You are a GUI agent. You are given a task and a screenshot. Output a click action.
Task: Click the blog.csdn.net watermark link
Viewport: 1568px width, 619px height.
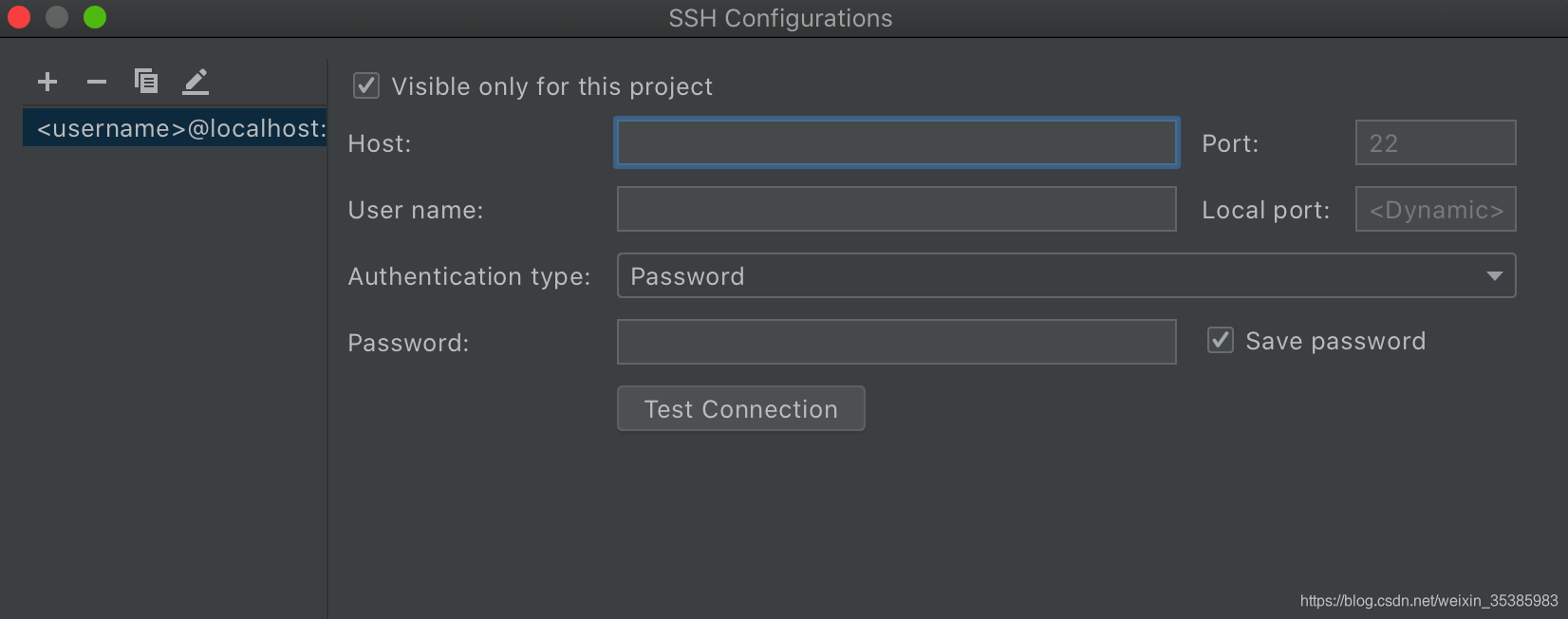point(1428,601)
